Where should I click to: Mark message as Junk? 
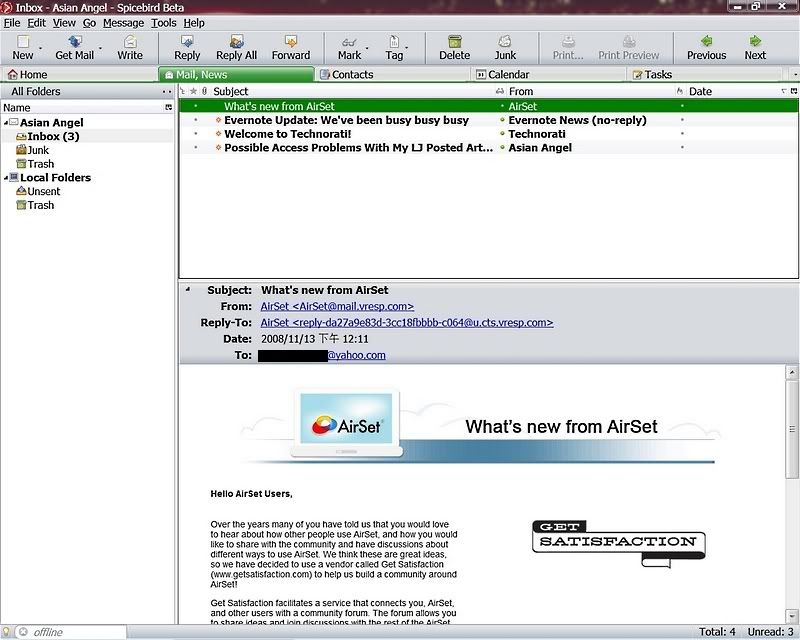505,41
